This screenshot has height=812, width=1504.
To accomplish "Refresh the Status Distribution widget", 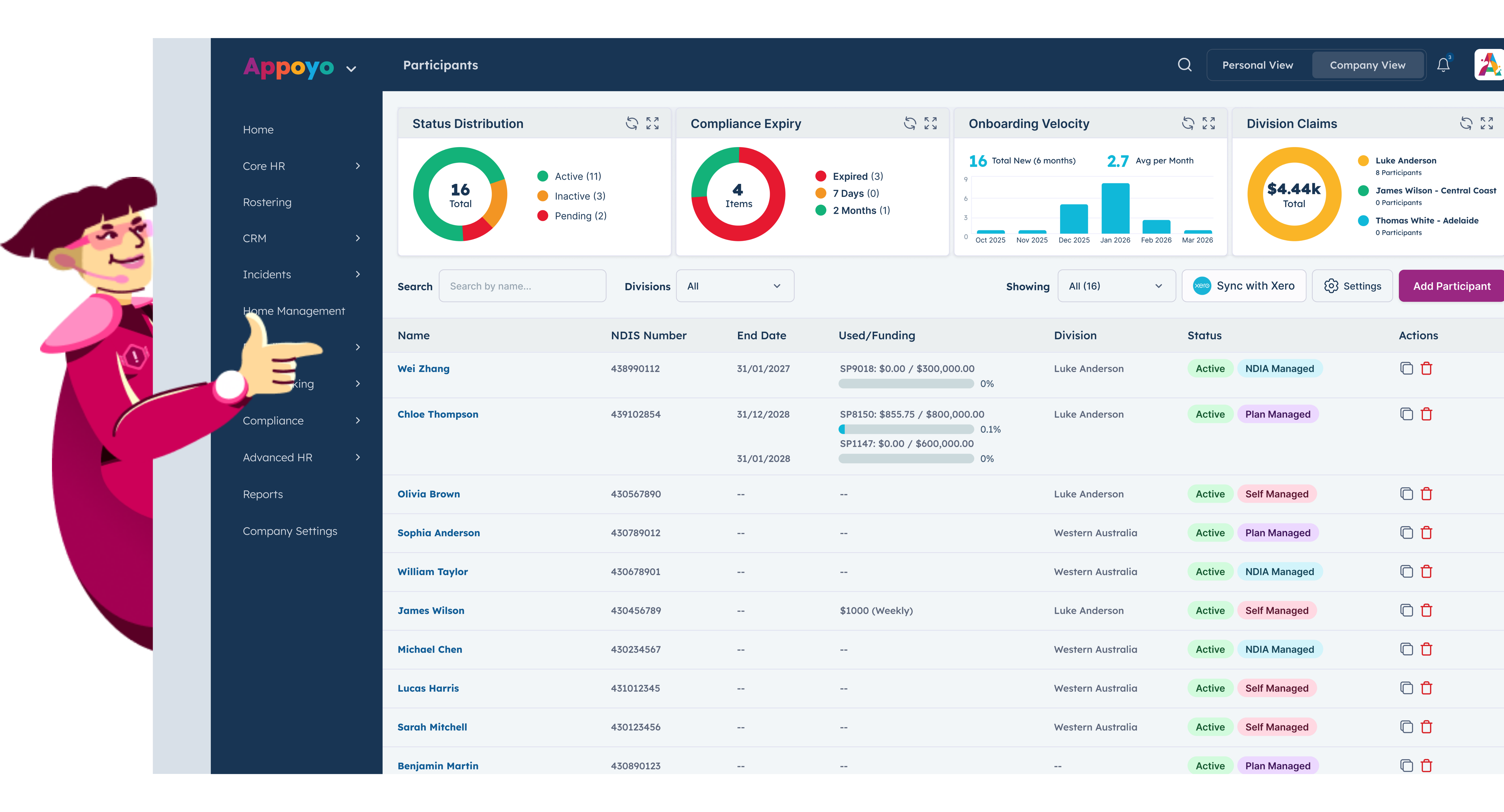I will point(632,123).
